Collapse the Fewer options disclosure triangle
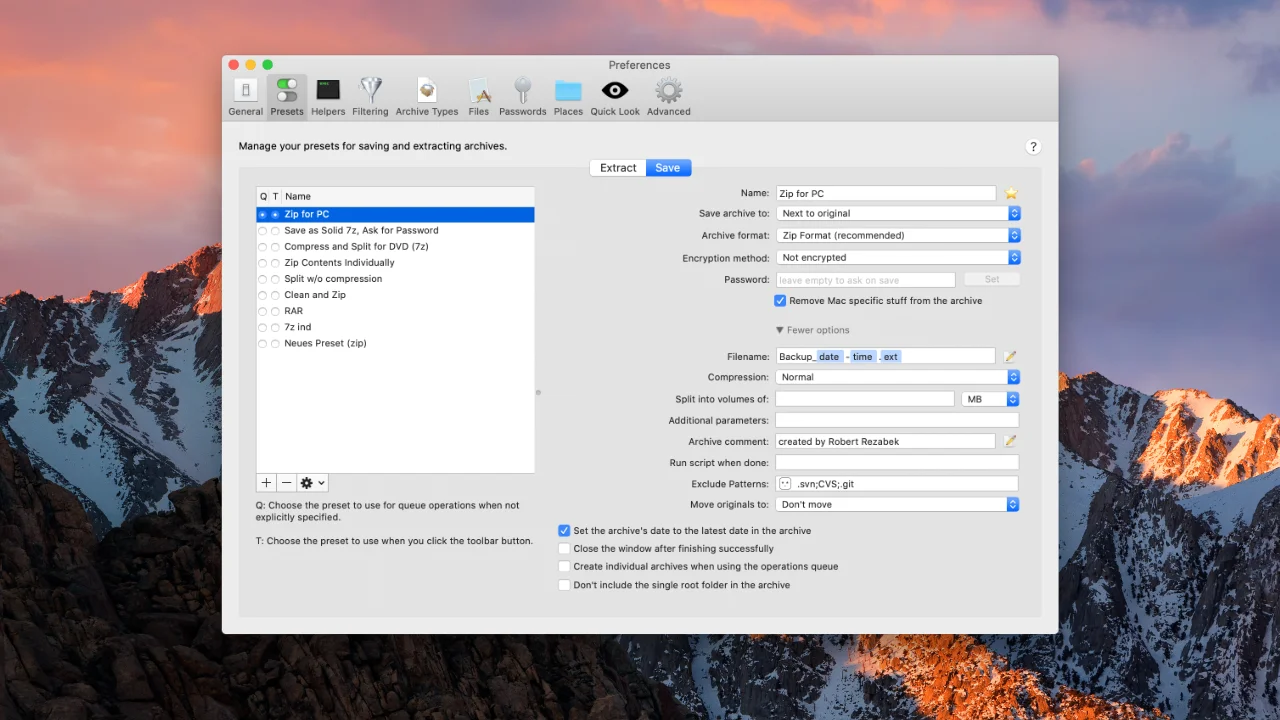Image resolution: width=1280 pixels, height=720 pixels. tap(780, 330)
